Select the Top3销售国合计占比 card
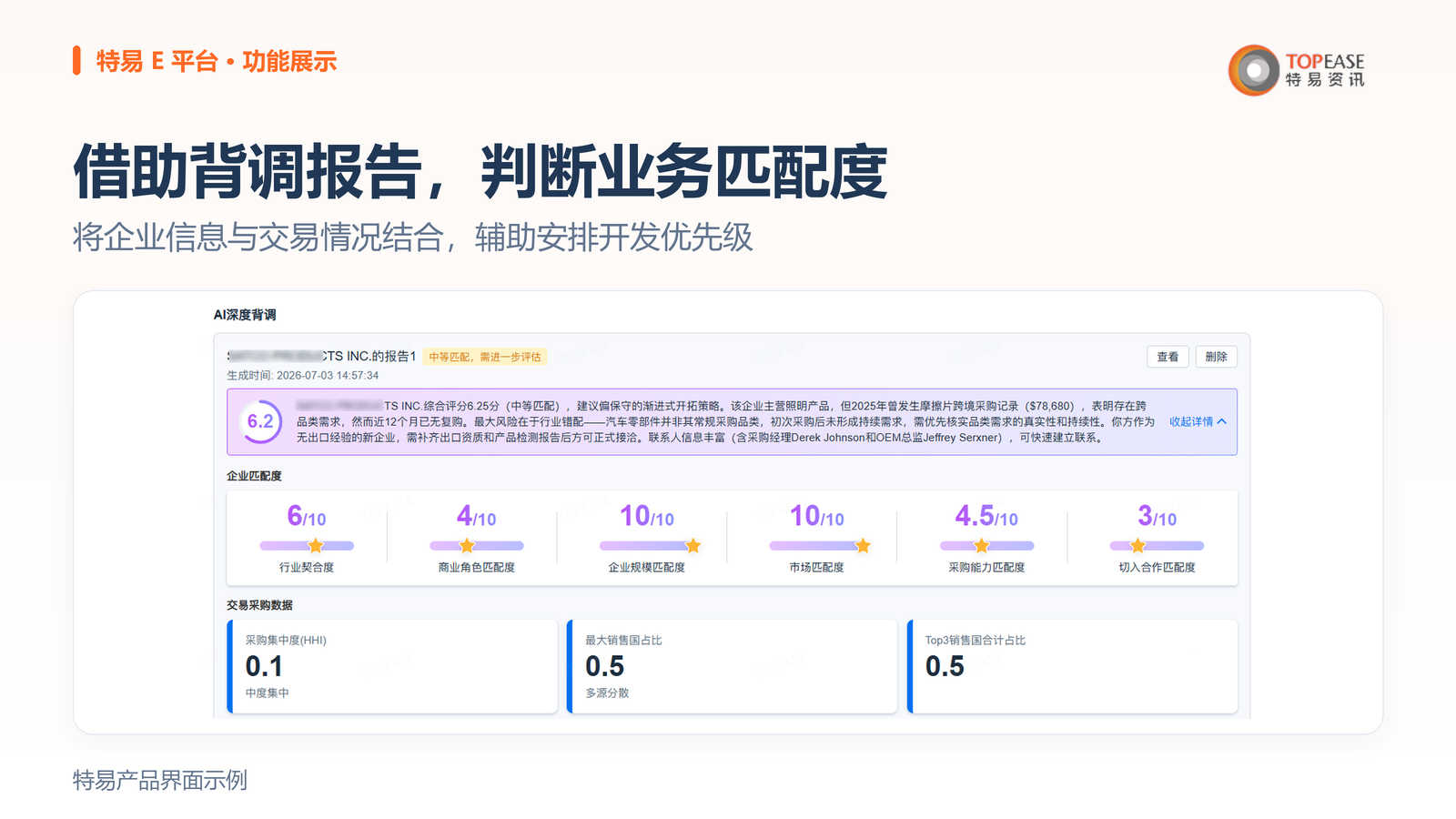The image size is (1456, 819). tap(1072, 666)
